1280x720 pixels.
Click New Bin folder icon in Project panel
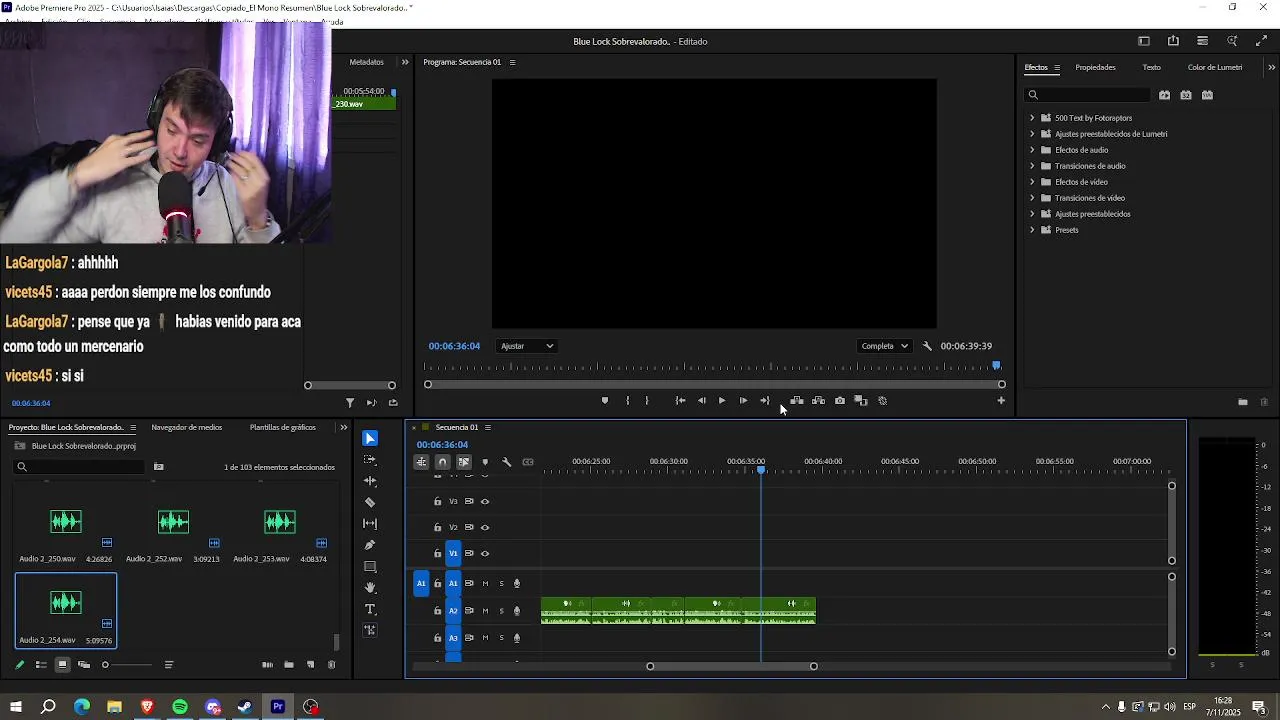coord(288,665)
